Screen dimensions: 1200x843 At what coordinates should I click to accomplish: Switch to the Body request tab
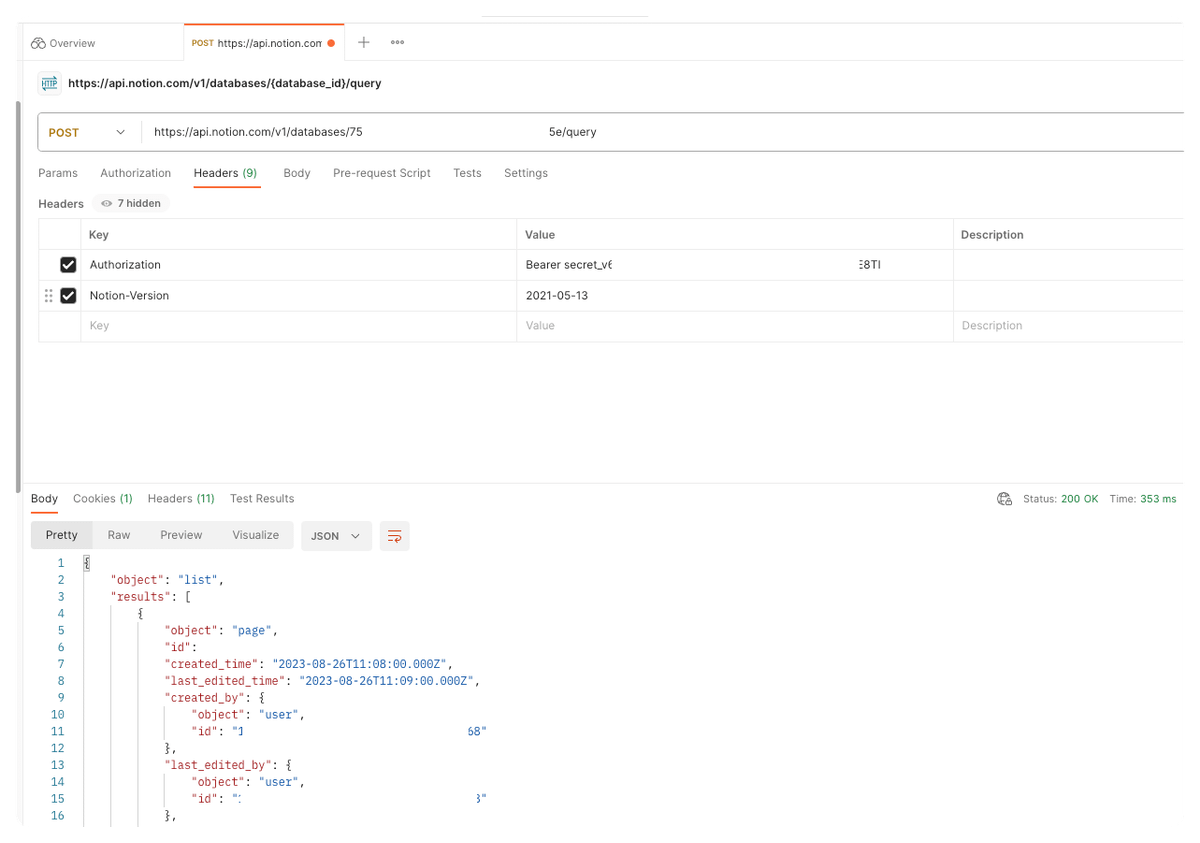[x=297, y=173]
